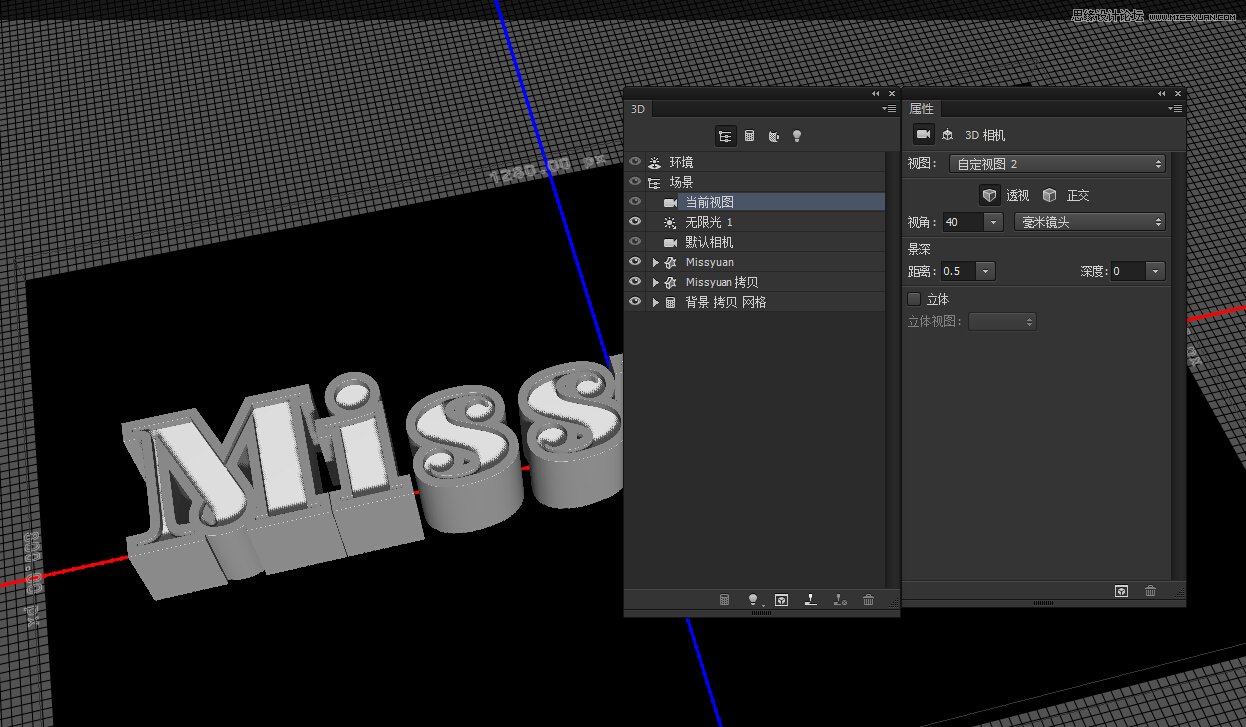Hide the 无限光 1 light
The height and width of the screenshot is (727, 1246).
(x=635, y=222)
